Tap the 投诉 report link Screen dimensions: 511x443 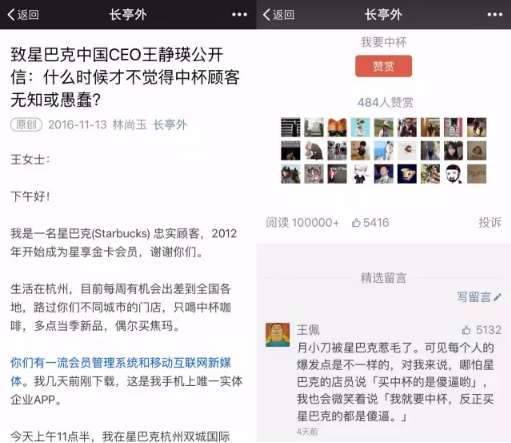tap(490, 222)
